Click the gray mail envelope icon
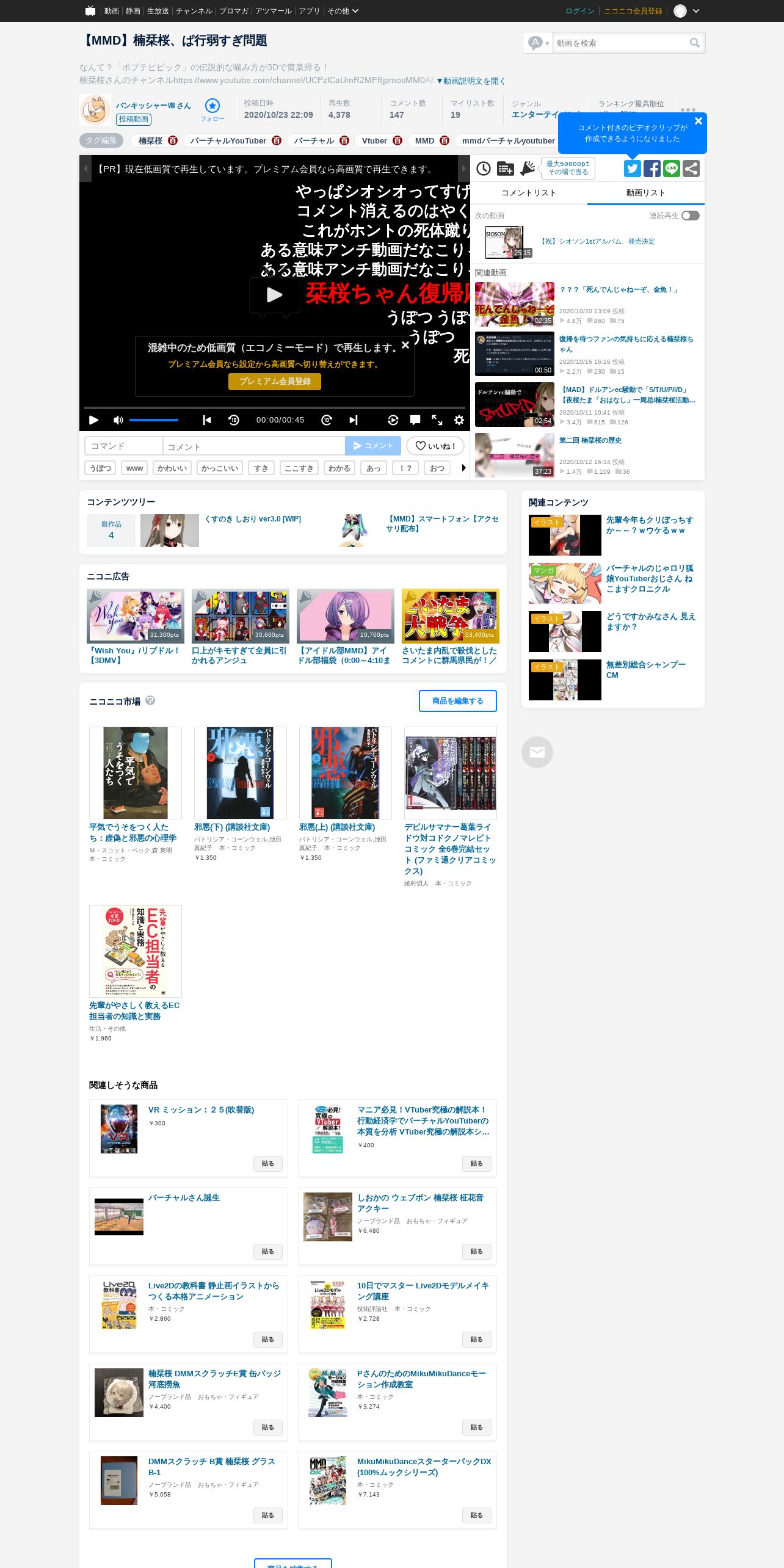 [x=537, y=752]
